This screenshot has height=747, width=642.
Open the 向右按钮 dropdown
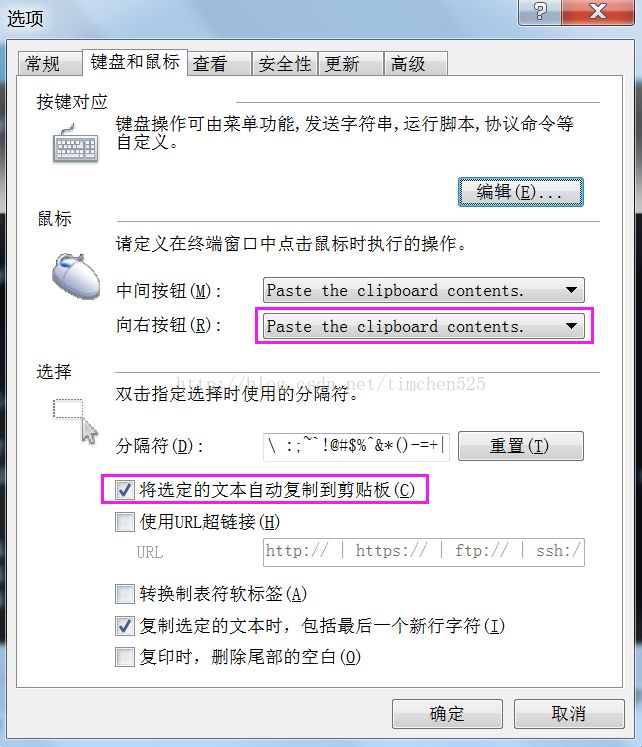tap(423, 326)
